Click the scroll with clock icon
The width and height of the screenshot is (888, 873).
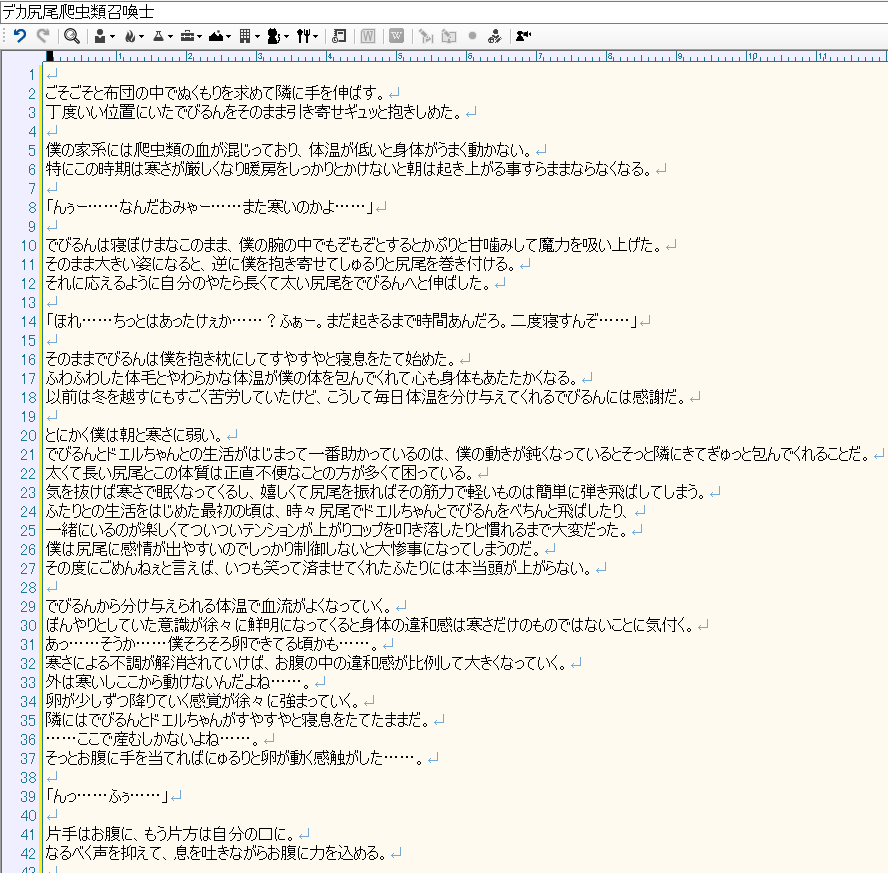(x=339, y=36)
